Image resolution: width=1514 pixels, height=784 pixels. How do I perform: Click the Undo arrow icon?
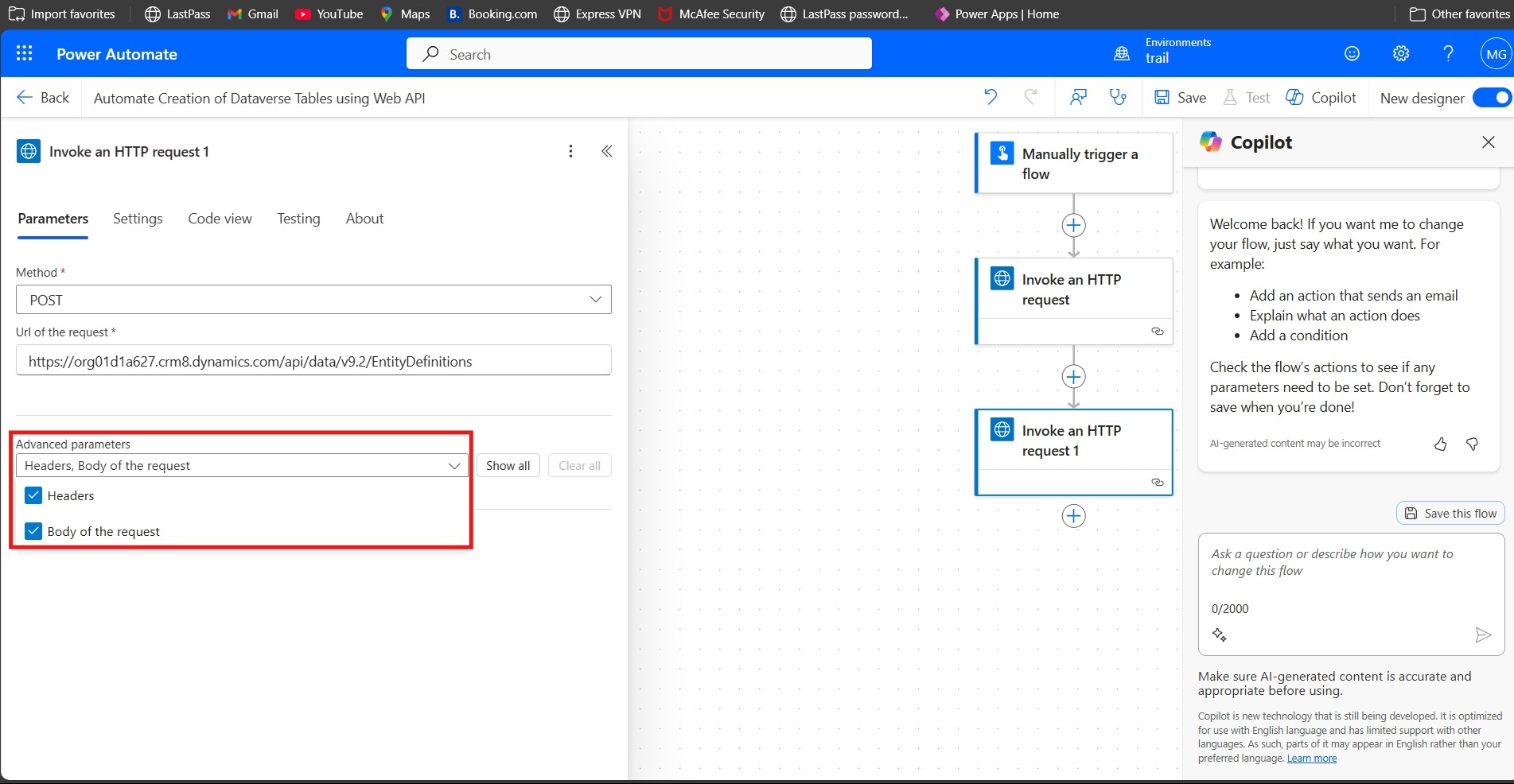(991, 97)
